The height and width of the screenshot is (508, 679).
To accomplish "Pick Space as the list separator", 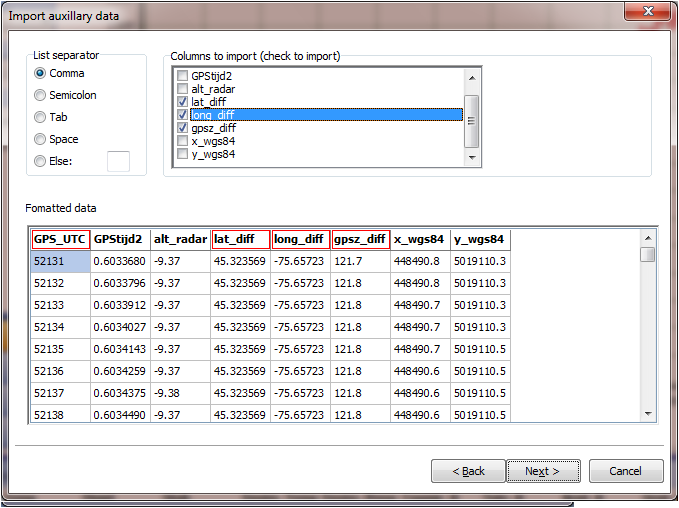I will [x=40, y=139].
